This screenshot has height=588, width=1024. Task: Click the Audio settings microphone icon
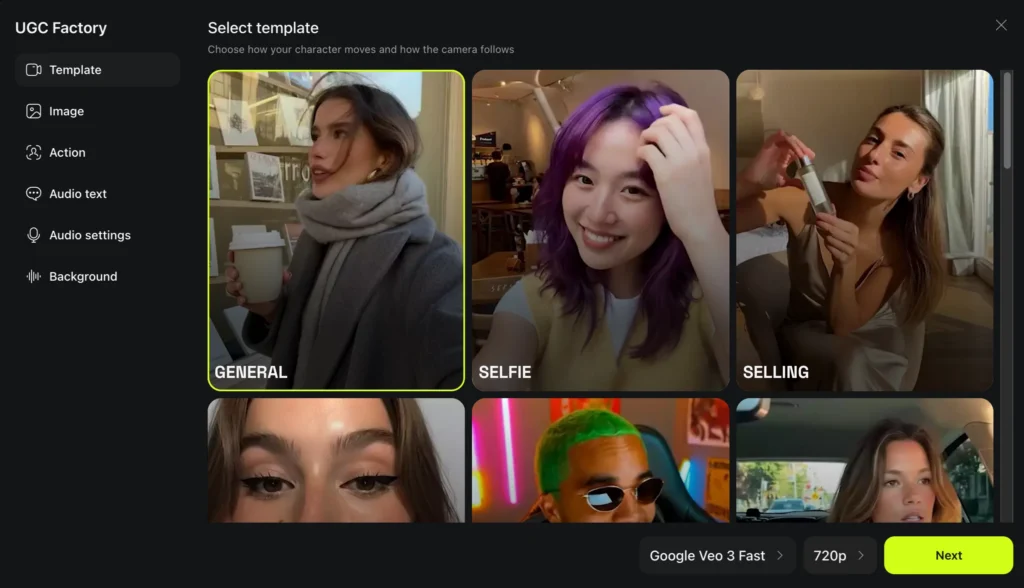34,235
